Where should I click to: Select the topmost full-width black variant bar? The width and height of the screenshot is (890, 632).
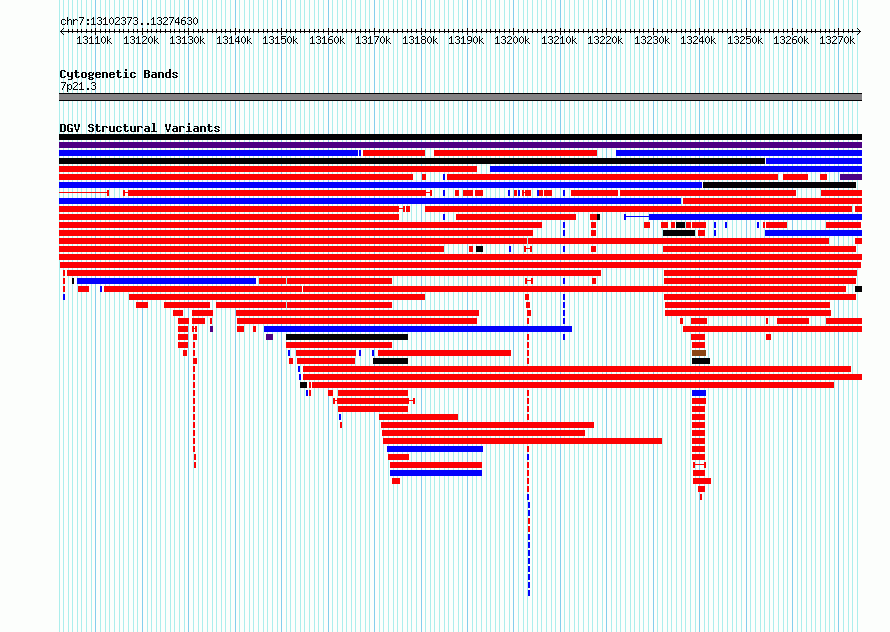point(460,137)
